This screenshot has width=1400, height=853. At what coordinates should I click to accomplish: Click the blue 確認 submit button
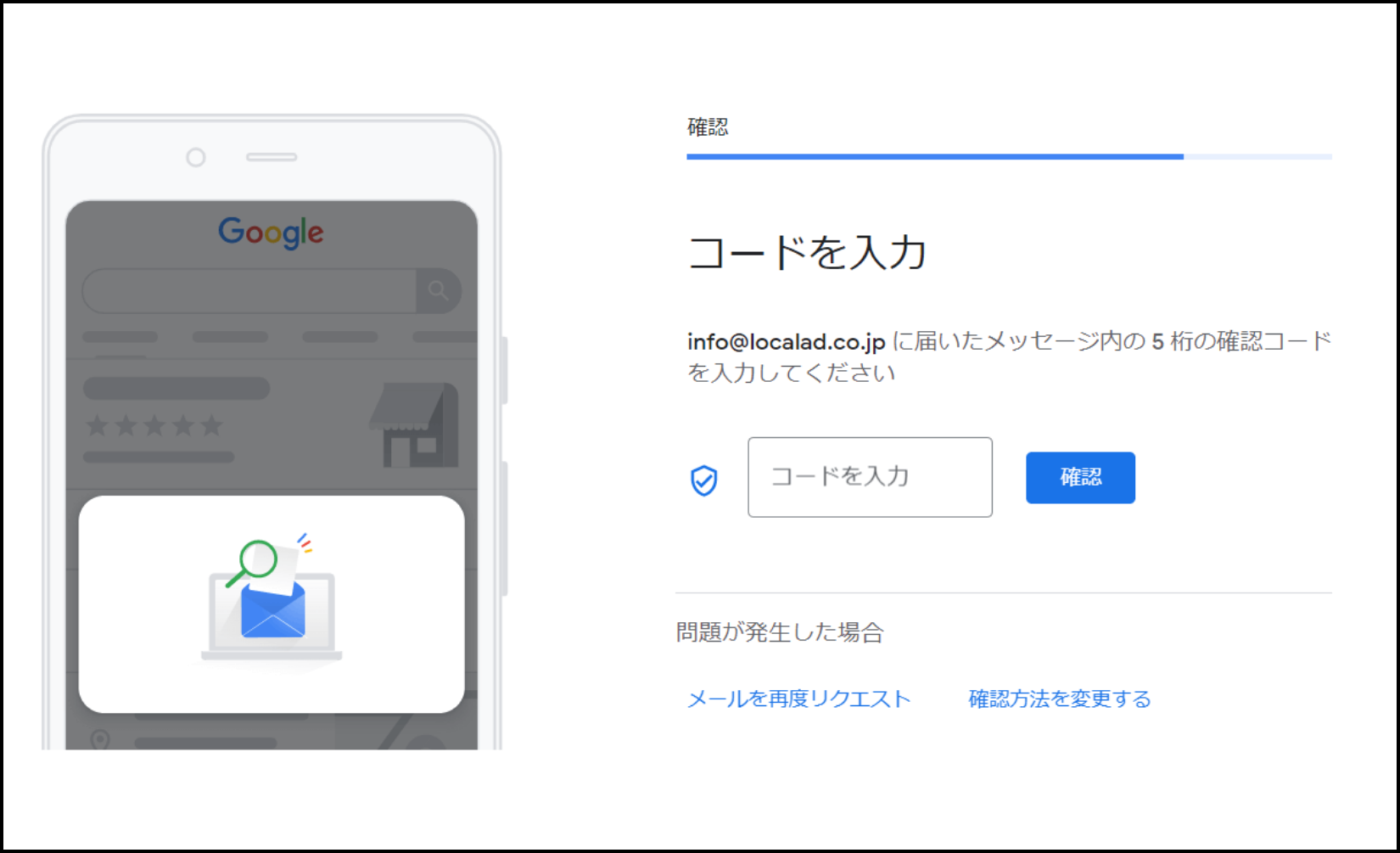coord(1080,478)
